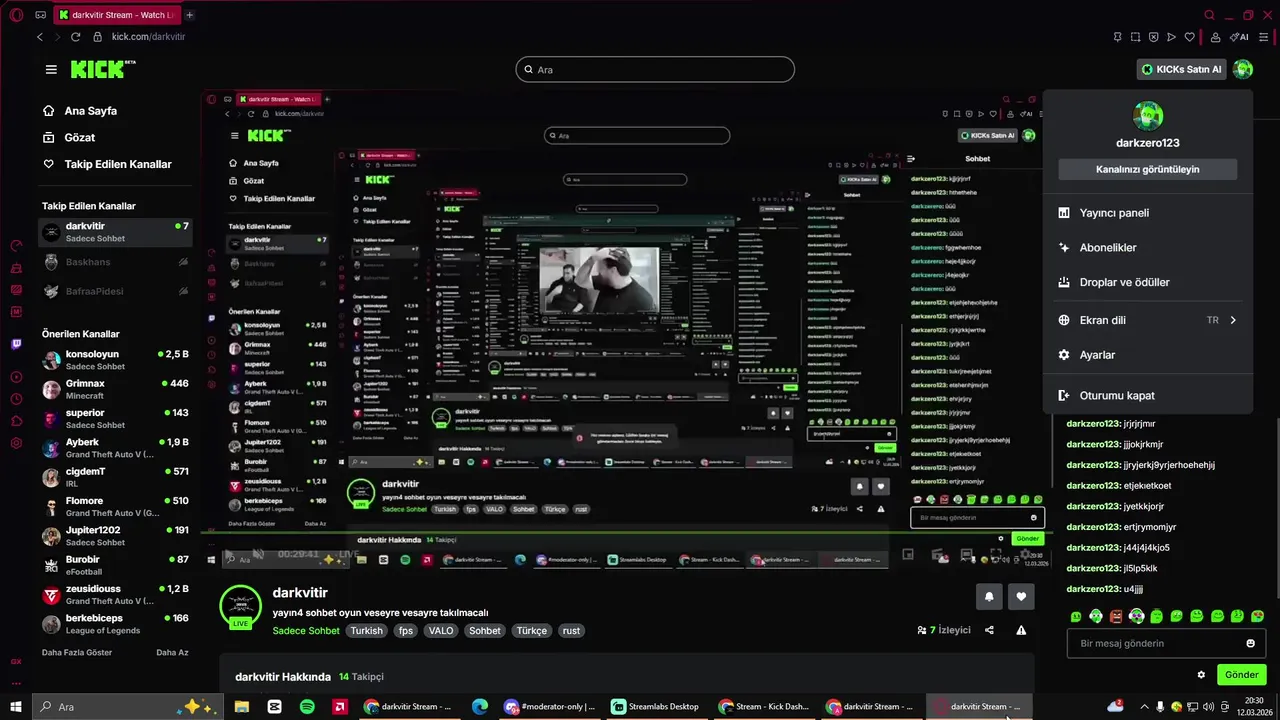Screen dimensions: 1280x720
Task: Reload the page in Opera
Action: point(76,37)
